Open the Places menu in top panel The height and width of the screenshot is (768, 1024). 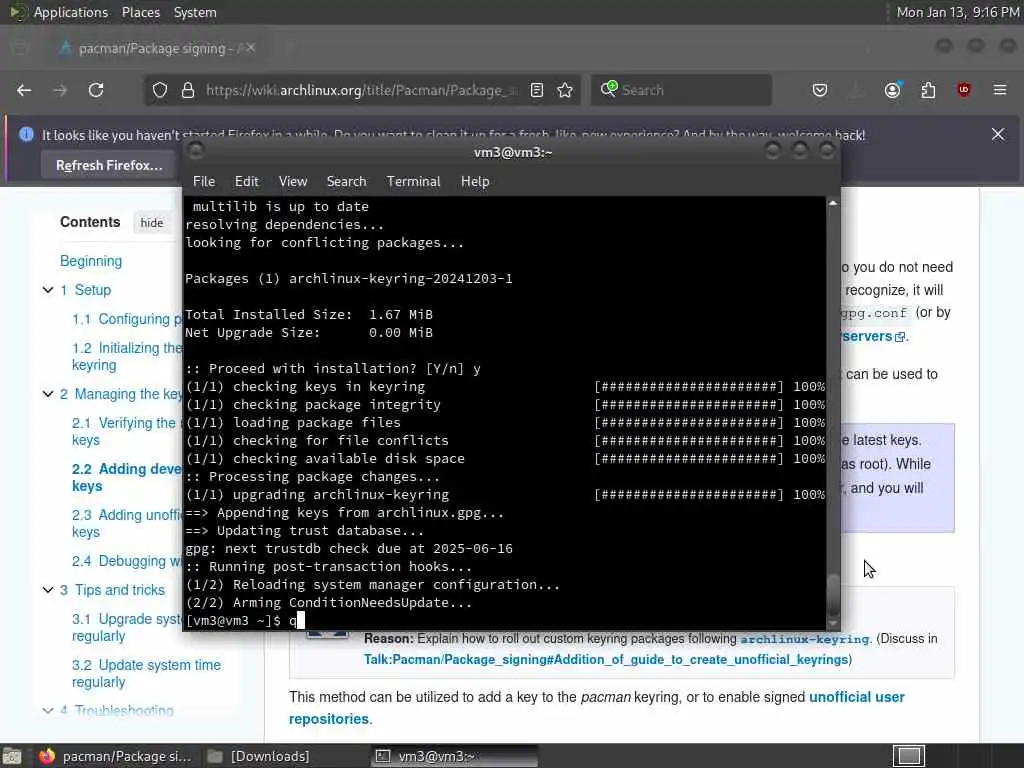[x=141, y=12]
